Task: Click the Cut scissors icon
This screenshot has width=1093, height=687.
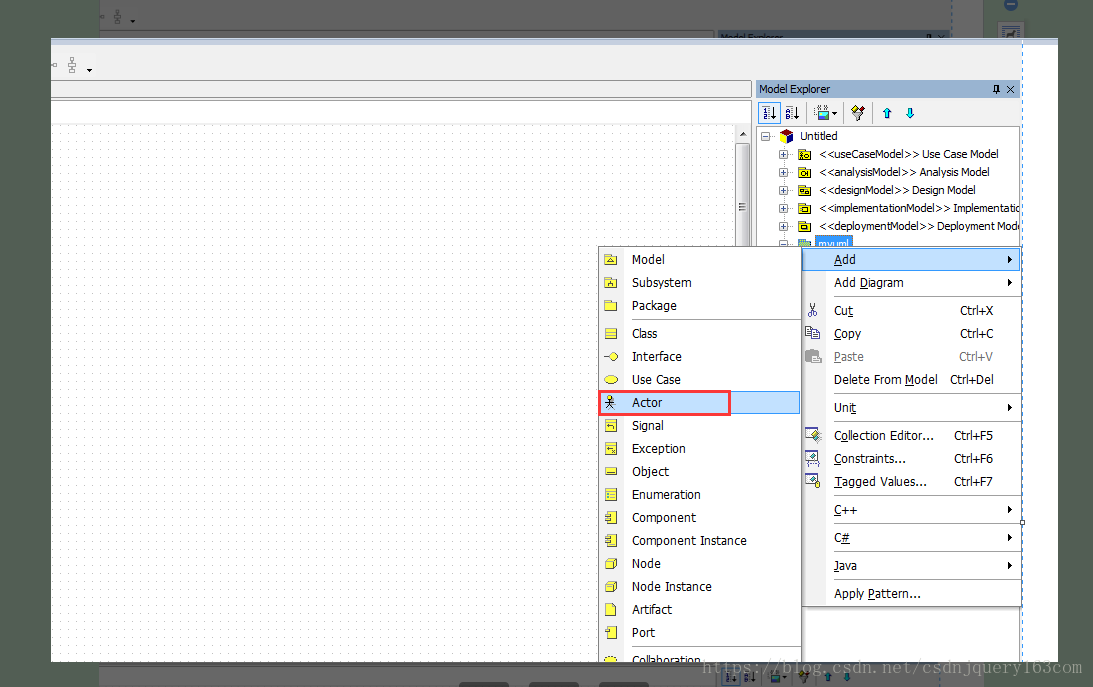Action: pyautogui.click(x=813, y=311)
